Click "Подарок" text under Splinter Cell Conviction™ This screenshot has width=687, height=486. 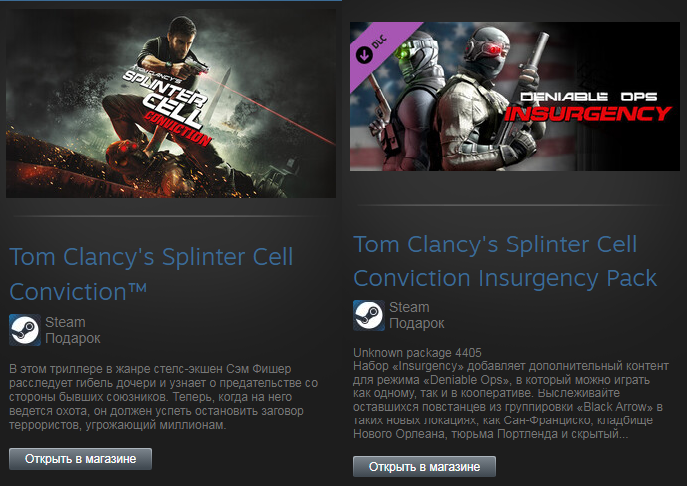coord(73,338)
